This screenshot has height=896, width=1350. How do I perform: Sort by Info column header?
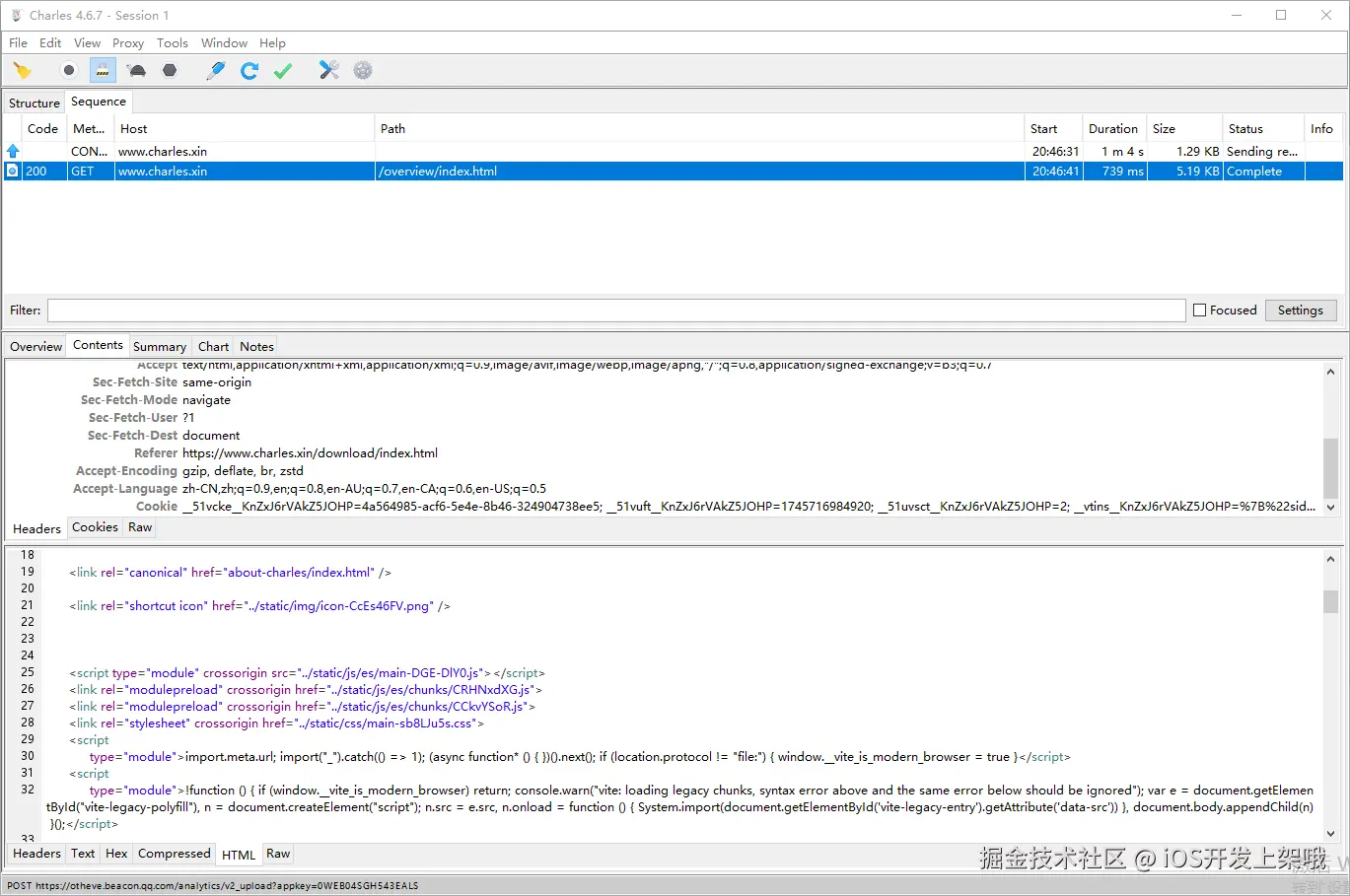point(1323,128)
